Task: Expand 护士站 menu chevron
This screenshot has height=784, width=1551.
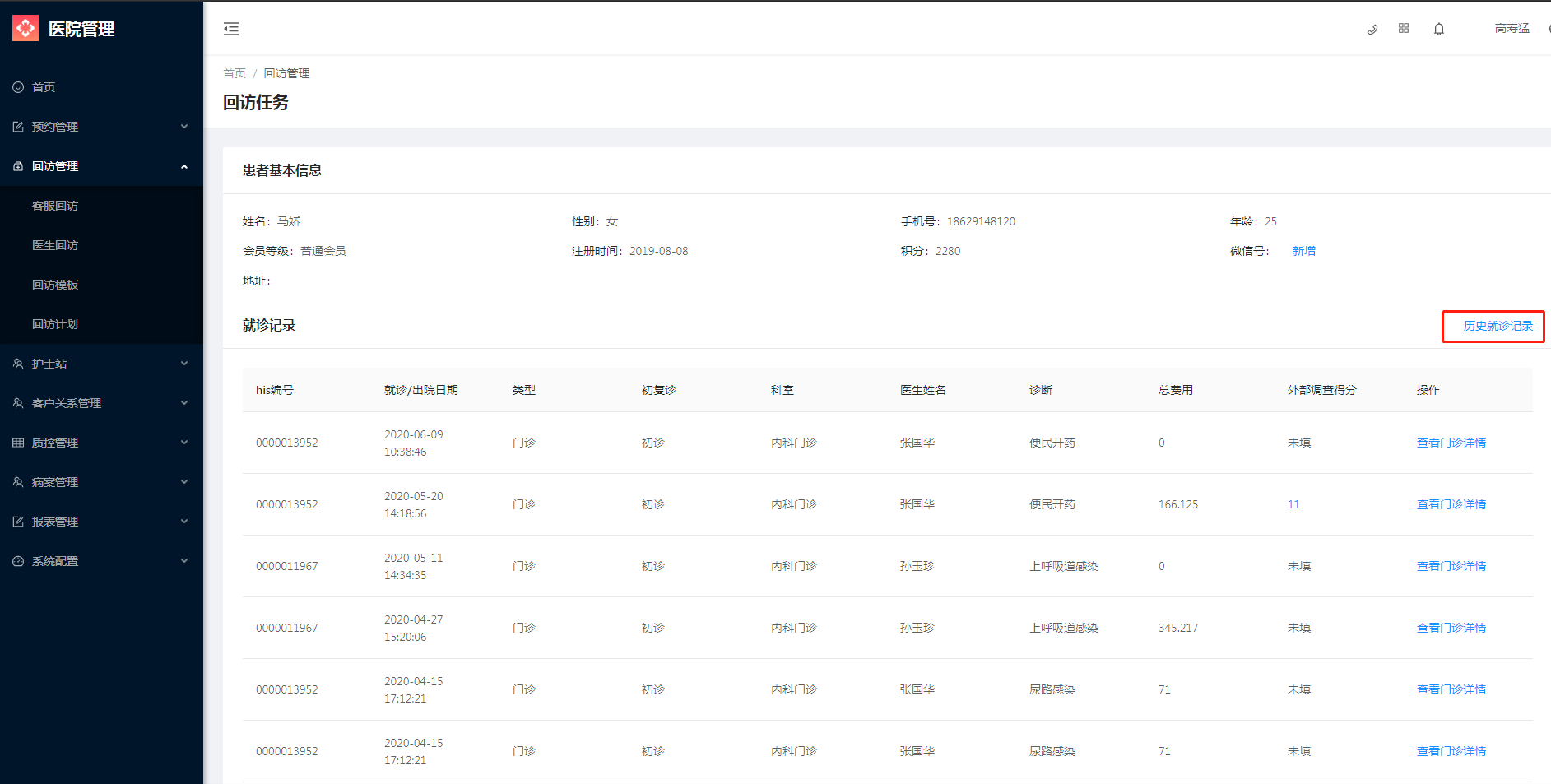Action: pyautogui.click(x=184, y=364)
